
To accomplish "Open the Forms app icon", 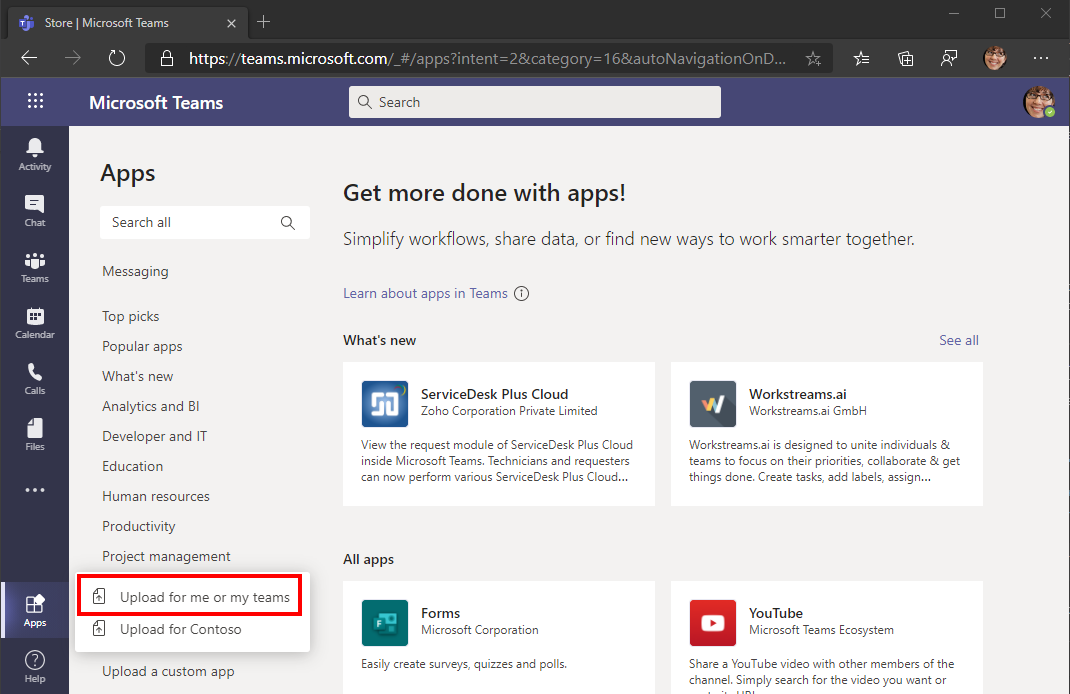I will tap(385, 623).
